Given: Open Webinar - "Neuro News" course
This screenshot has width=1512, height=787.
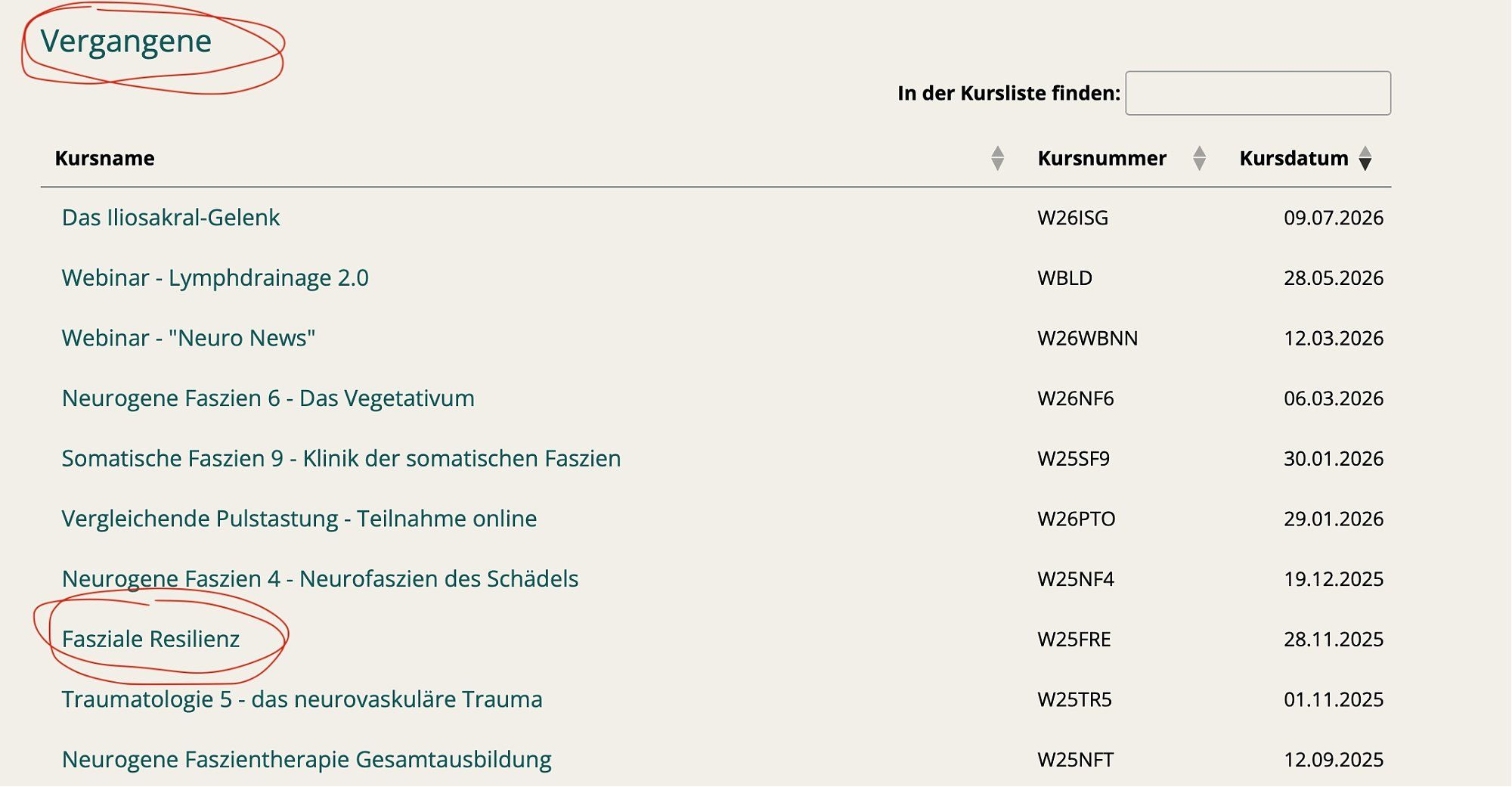Looking at the screenshot, I should tap(188, 338).
